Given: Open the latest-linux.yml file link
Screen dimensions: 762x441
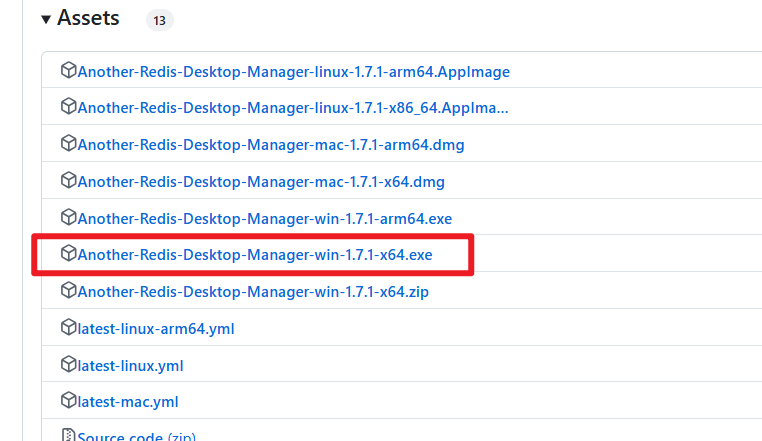Looking at the screenshot, I should pyautogui.click(x=130, y=365).
